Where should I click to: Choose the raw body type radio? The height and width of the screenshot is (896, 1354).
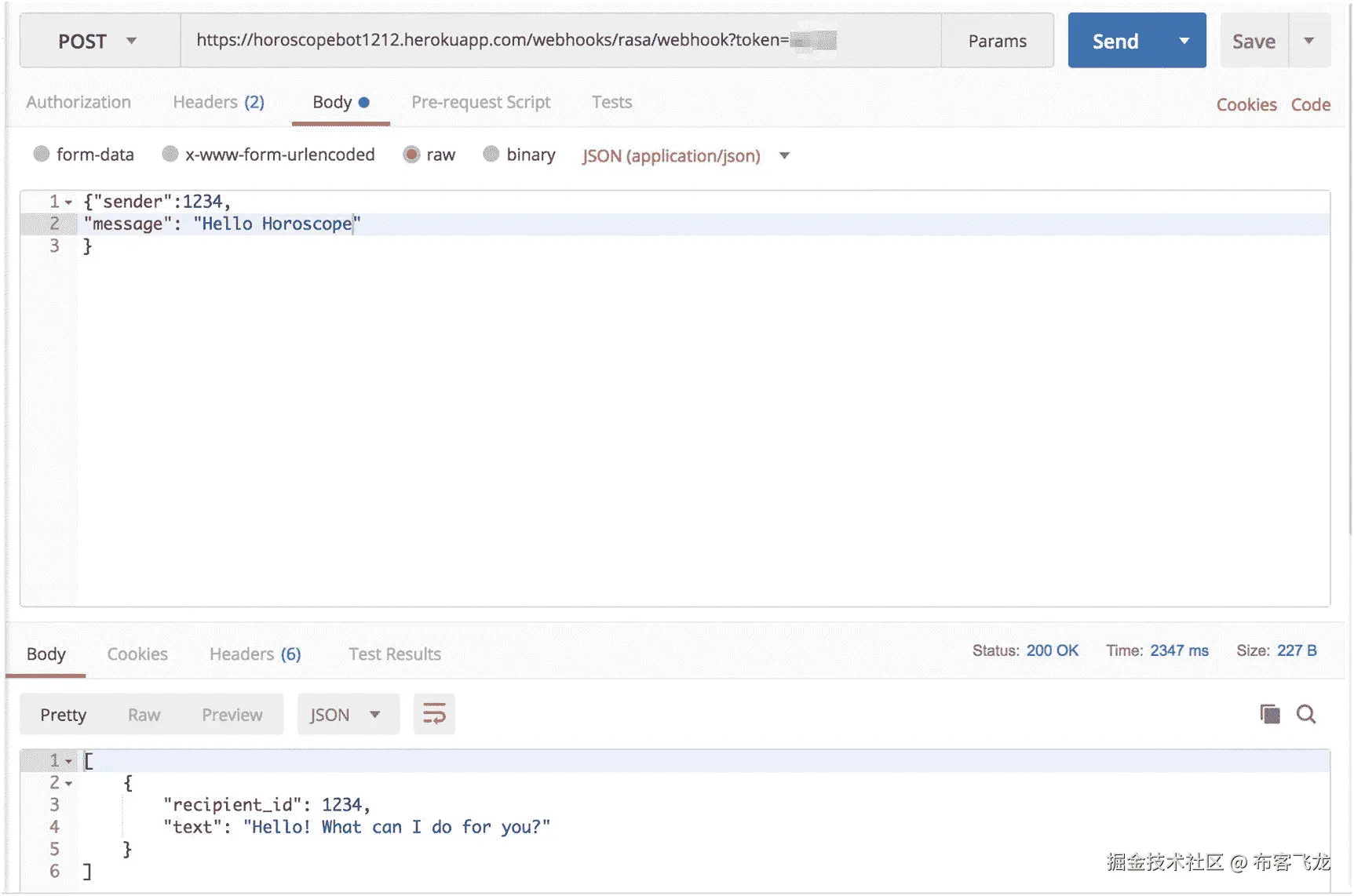click(411, 154)
